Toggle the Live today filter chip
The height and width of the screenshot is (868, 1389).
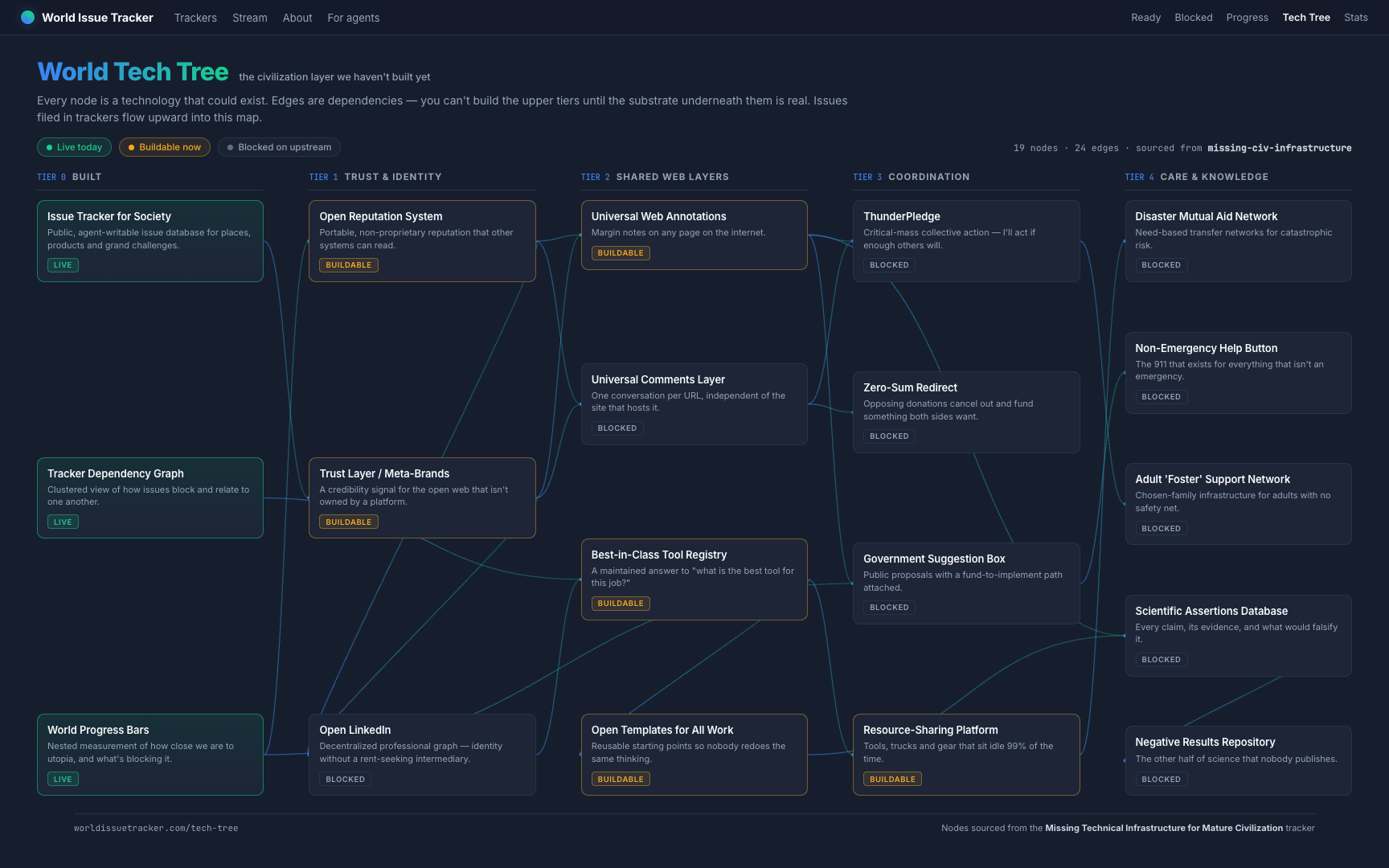point(74,147)
